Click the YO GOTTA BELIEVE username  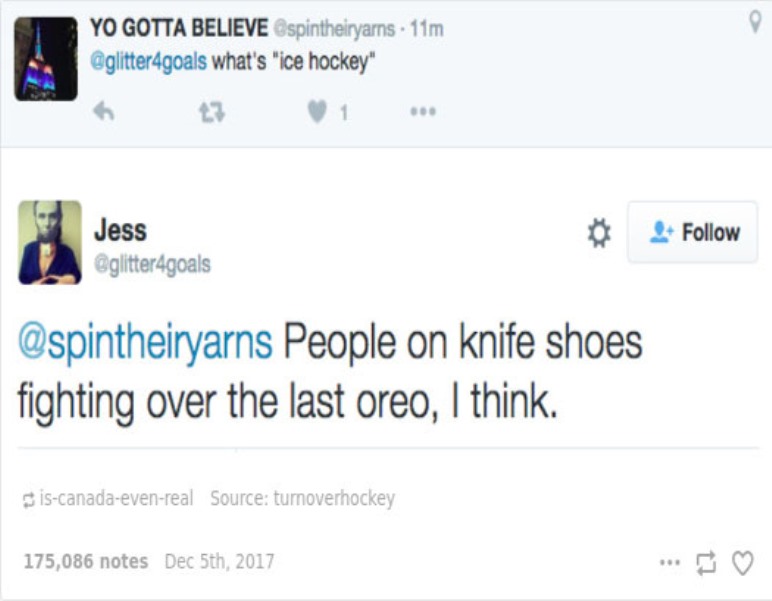[177, 28]
